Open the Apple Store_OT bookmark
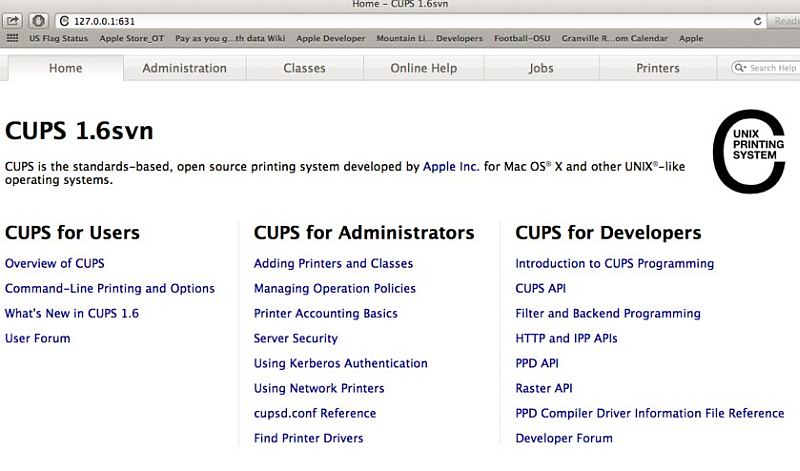Viewport: 800px width, 471px height. [132, 38]
